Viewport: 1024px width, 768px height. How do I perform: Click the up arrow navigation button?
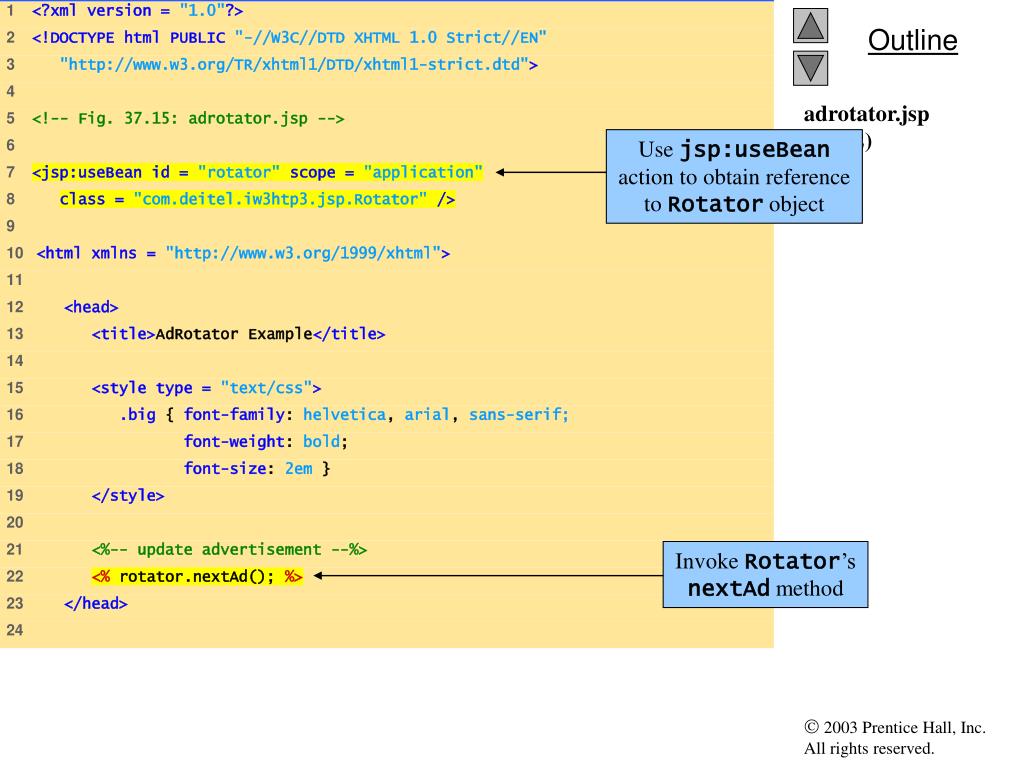point(810,26)
